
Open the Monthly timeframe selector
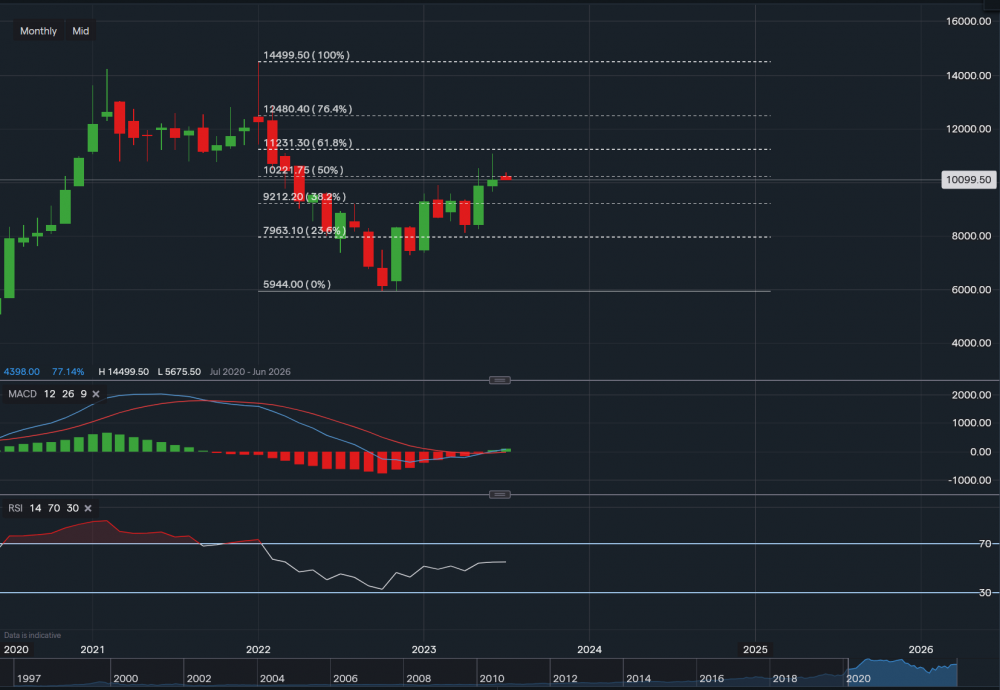click(x=37, y=31)
